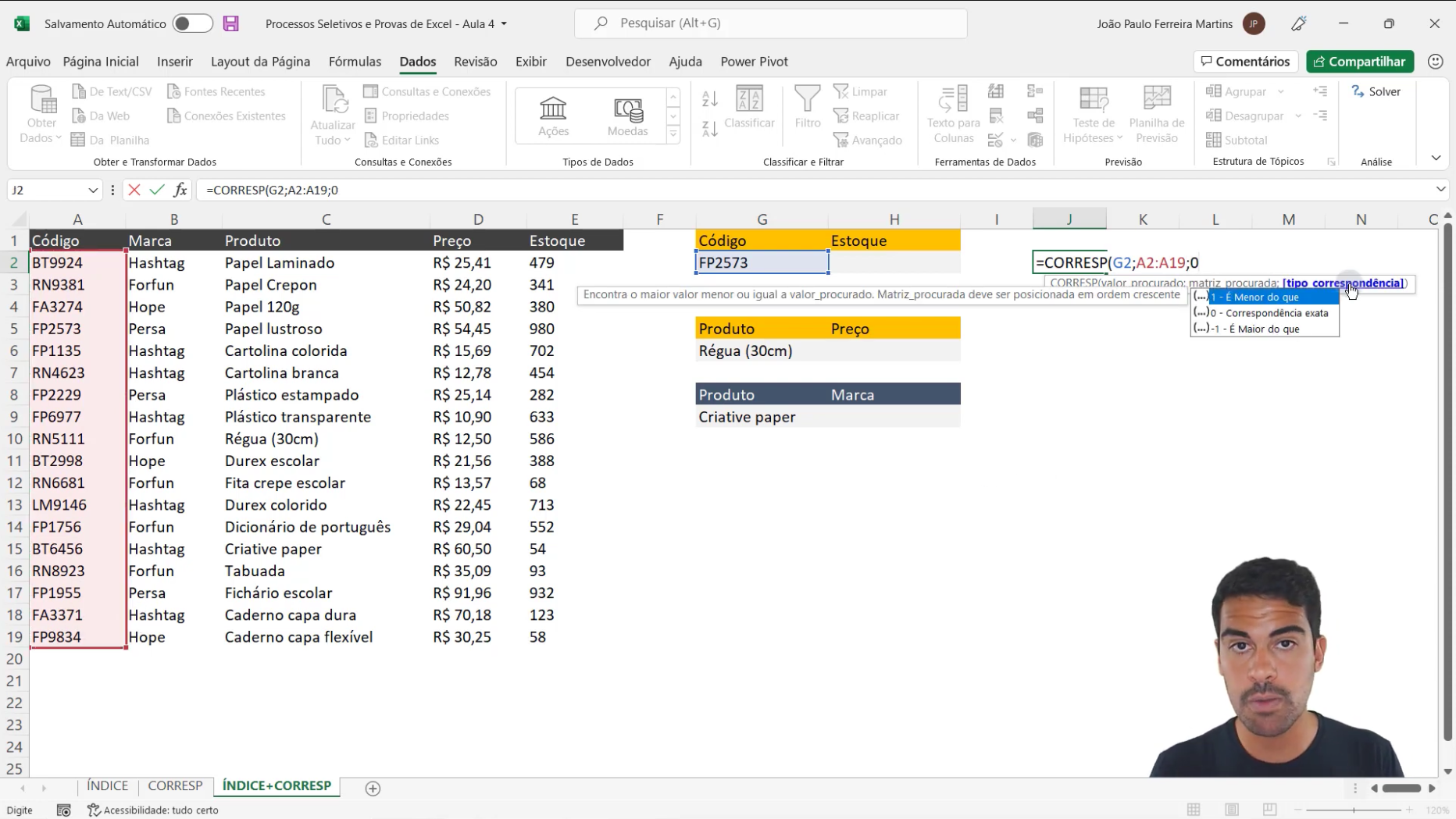Expand the Desagrupar dropdown arrow
1456x819 pixels.
click(x=1299, y=116)
